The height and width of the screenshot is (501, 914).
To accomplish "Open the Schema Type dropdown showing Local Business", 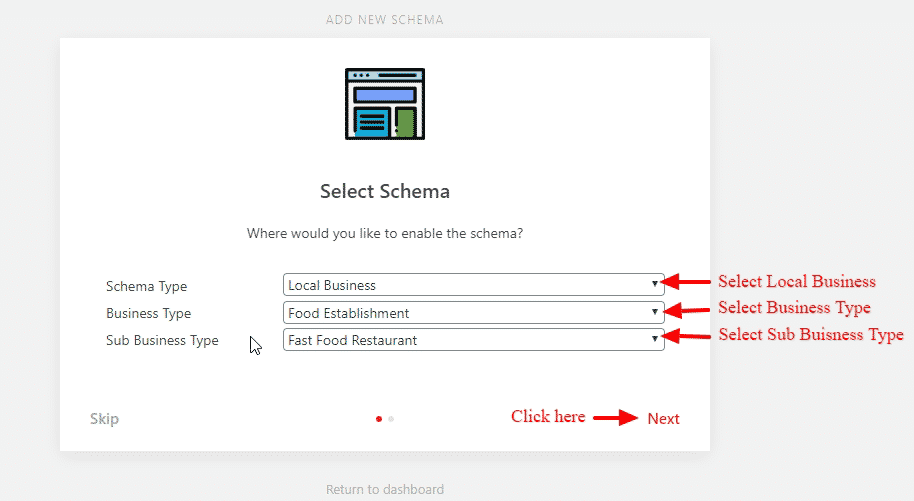I will 473,285.
